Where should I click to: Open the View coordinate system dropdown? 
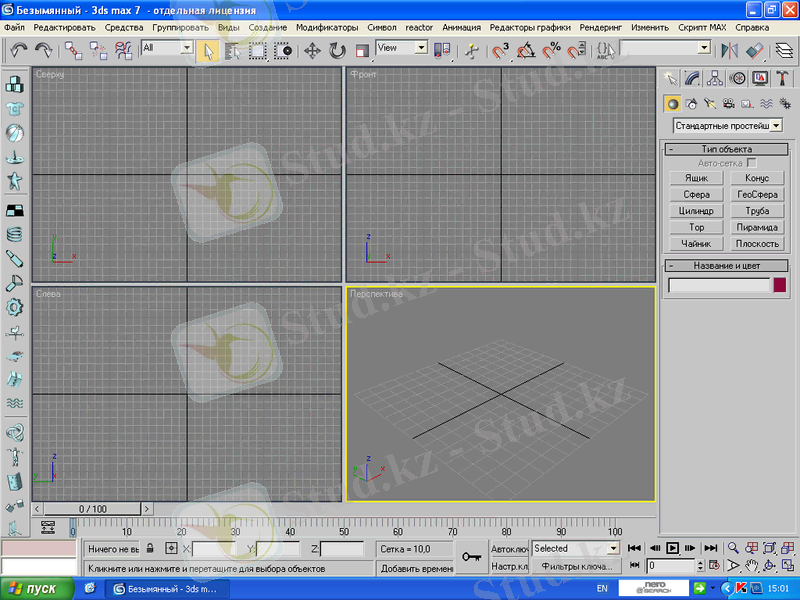click(x=401, y=48)
